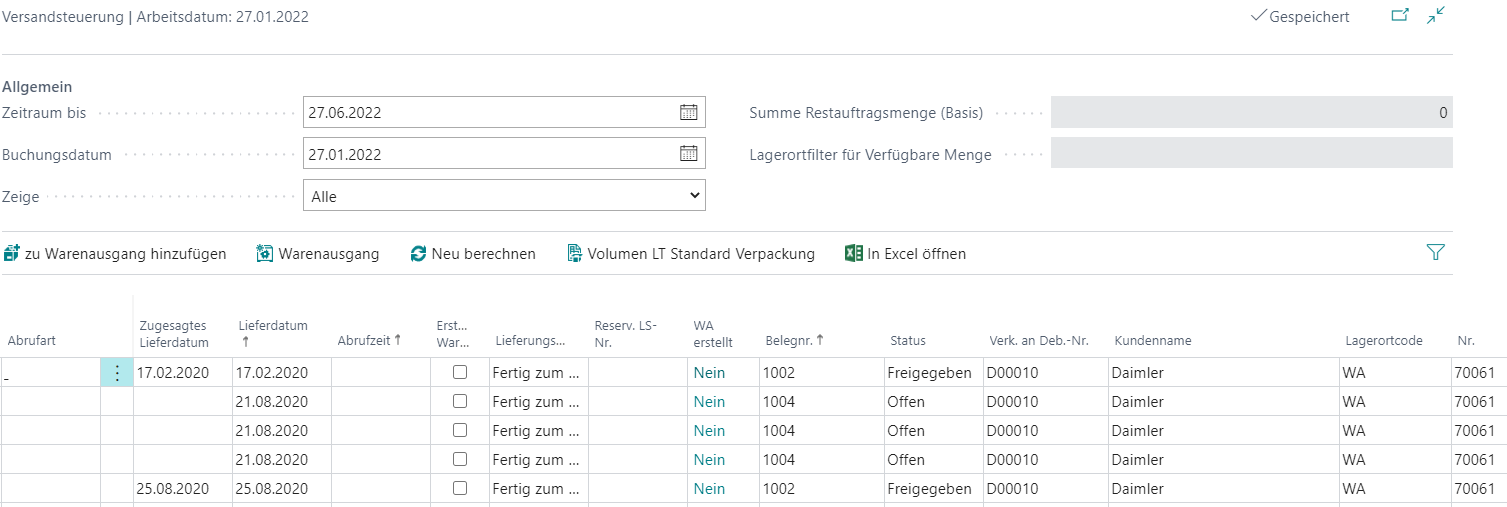Sort by Belegnr. column header
Screen dimensions: 1507x507
click(795, 340)
